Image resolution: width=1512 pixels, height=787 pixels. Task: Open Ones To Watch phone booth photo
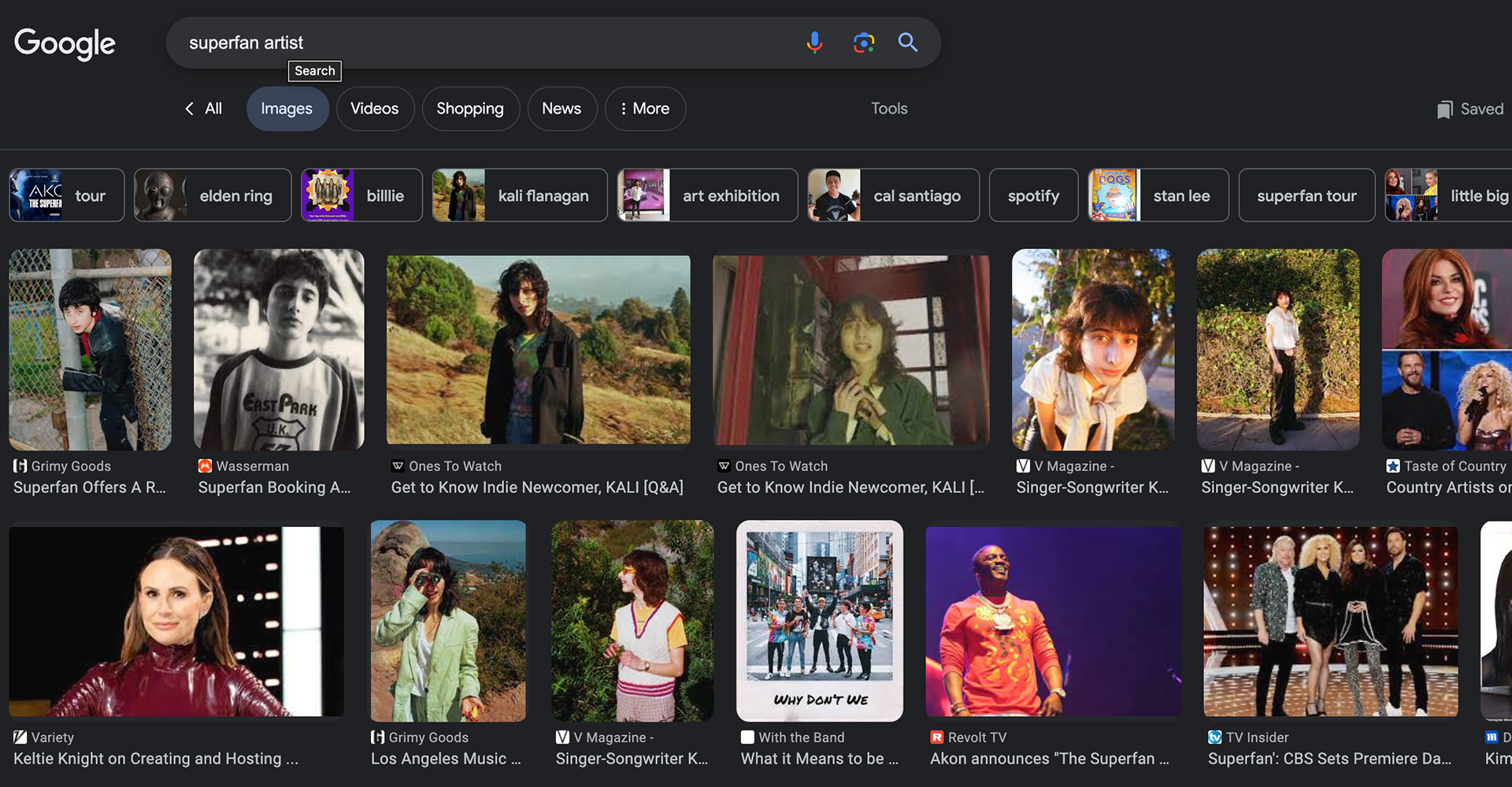pos(851,350)
